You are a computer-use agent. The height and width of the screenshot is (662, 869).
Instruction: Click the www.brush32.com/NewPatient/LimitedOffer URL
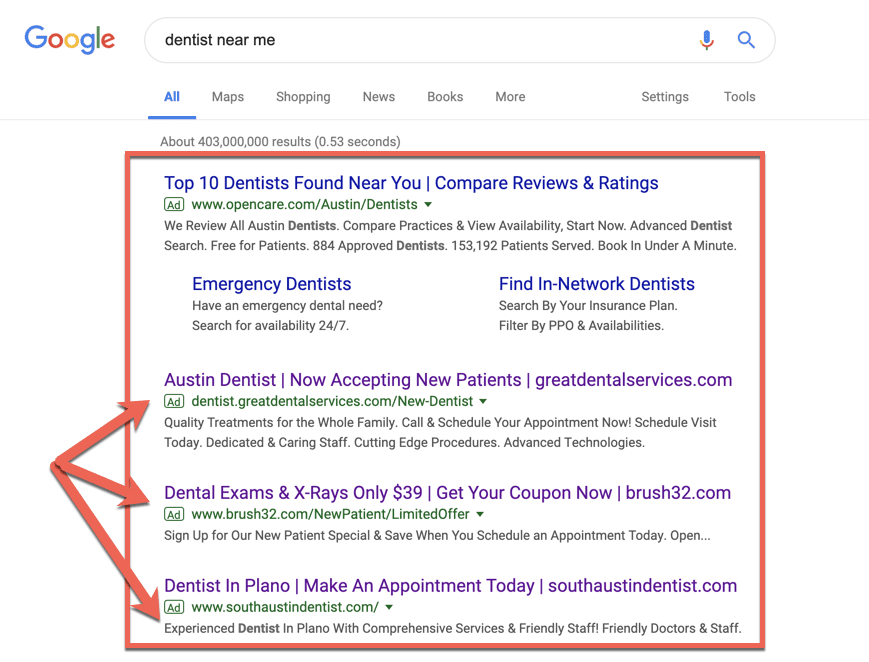coord(330,515)
